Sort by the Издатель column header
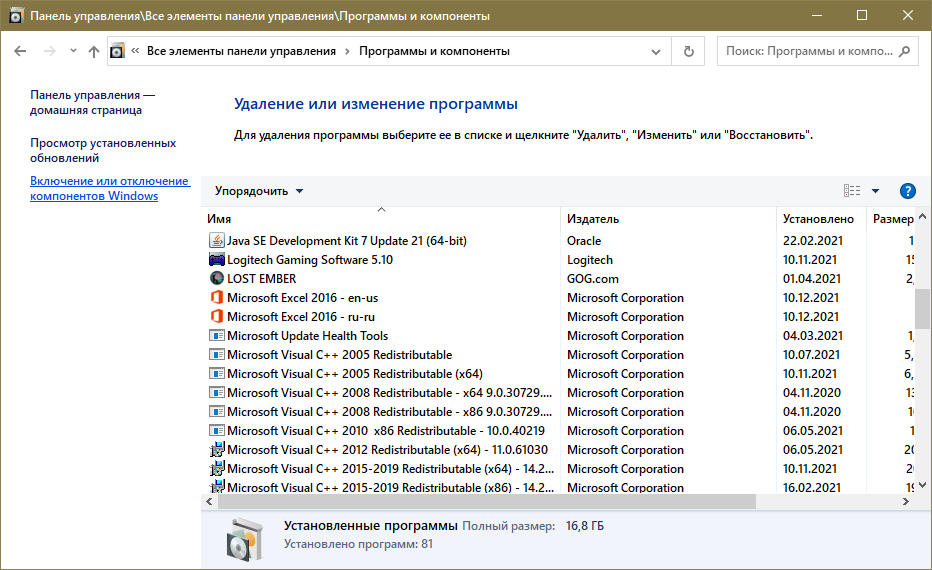Viewport: 932px width, 570px height. pos(593,219)
